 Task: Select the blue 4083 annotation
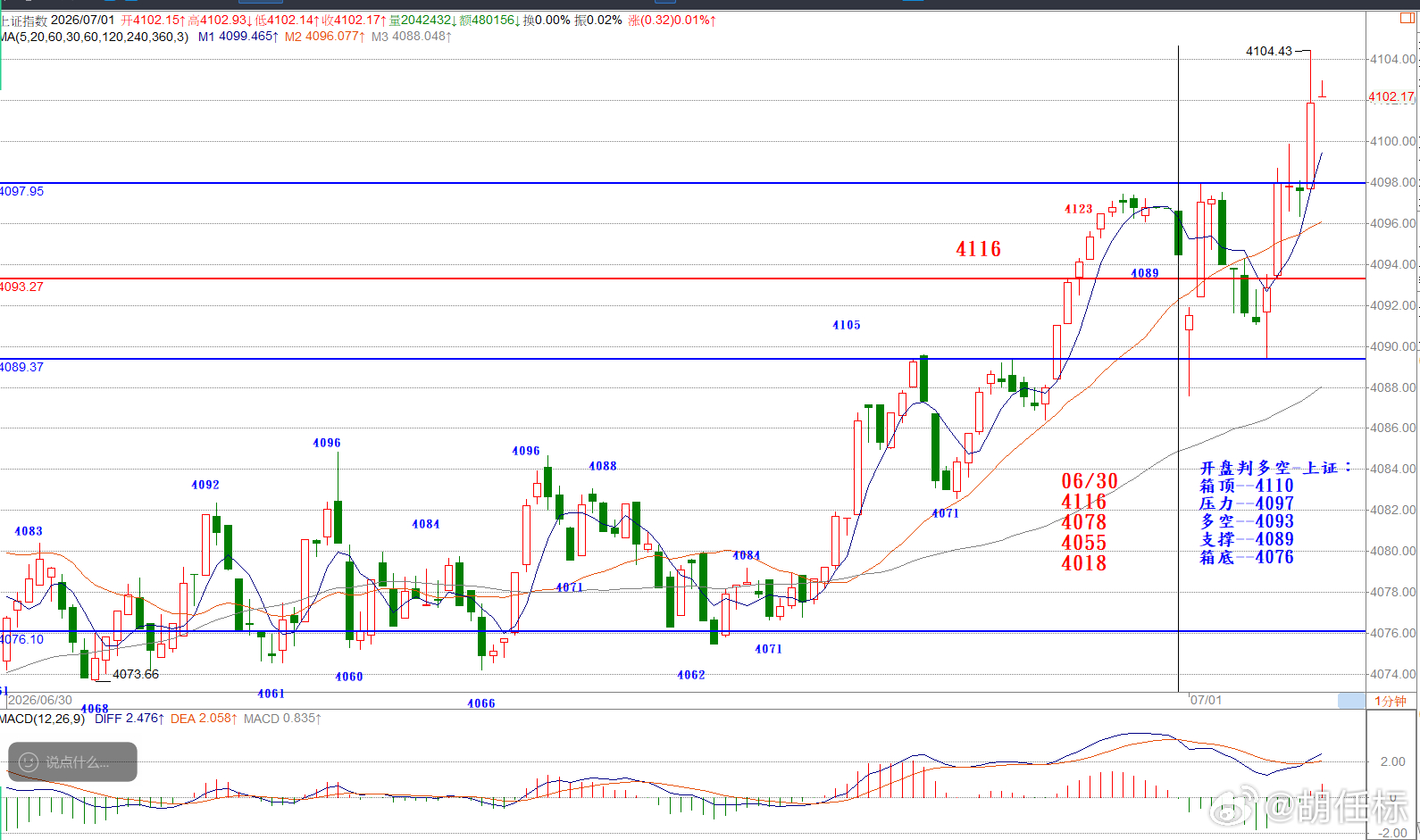pos(29,531)
